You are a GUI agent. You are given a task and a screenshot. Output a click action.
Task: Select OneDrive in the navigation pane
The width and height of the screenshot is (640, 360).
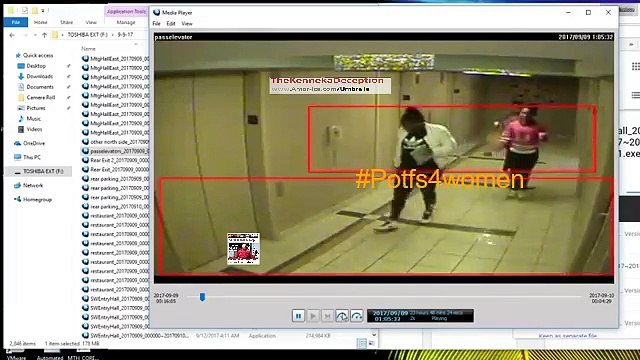tap(34, 143)
